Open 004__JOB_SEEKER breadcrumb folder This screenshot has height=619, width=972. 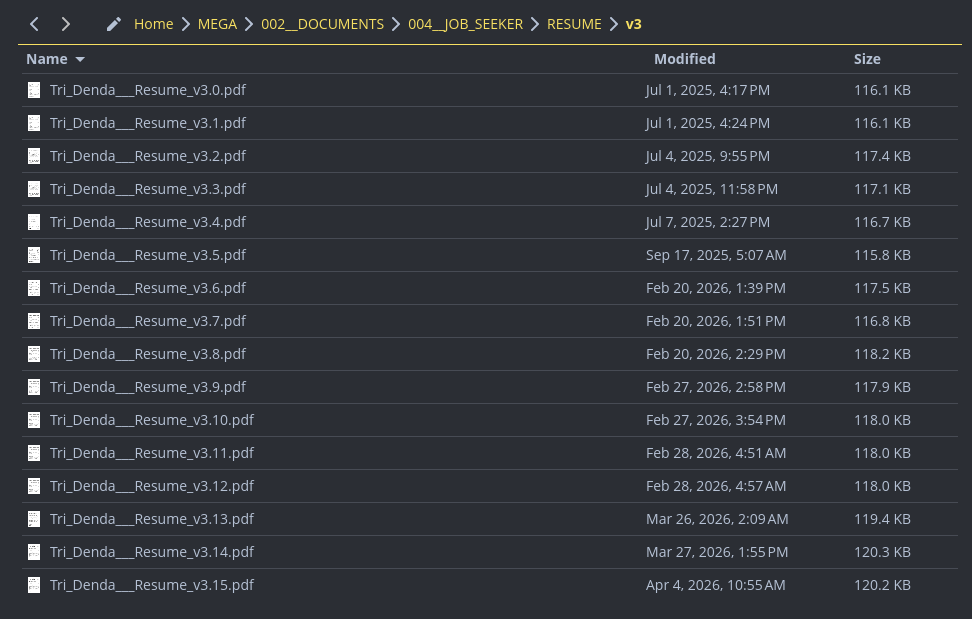point(466,24)
